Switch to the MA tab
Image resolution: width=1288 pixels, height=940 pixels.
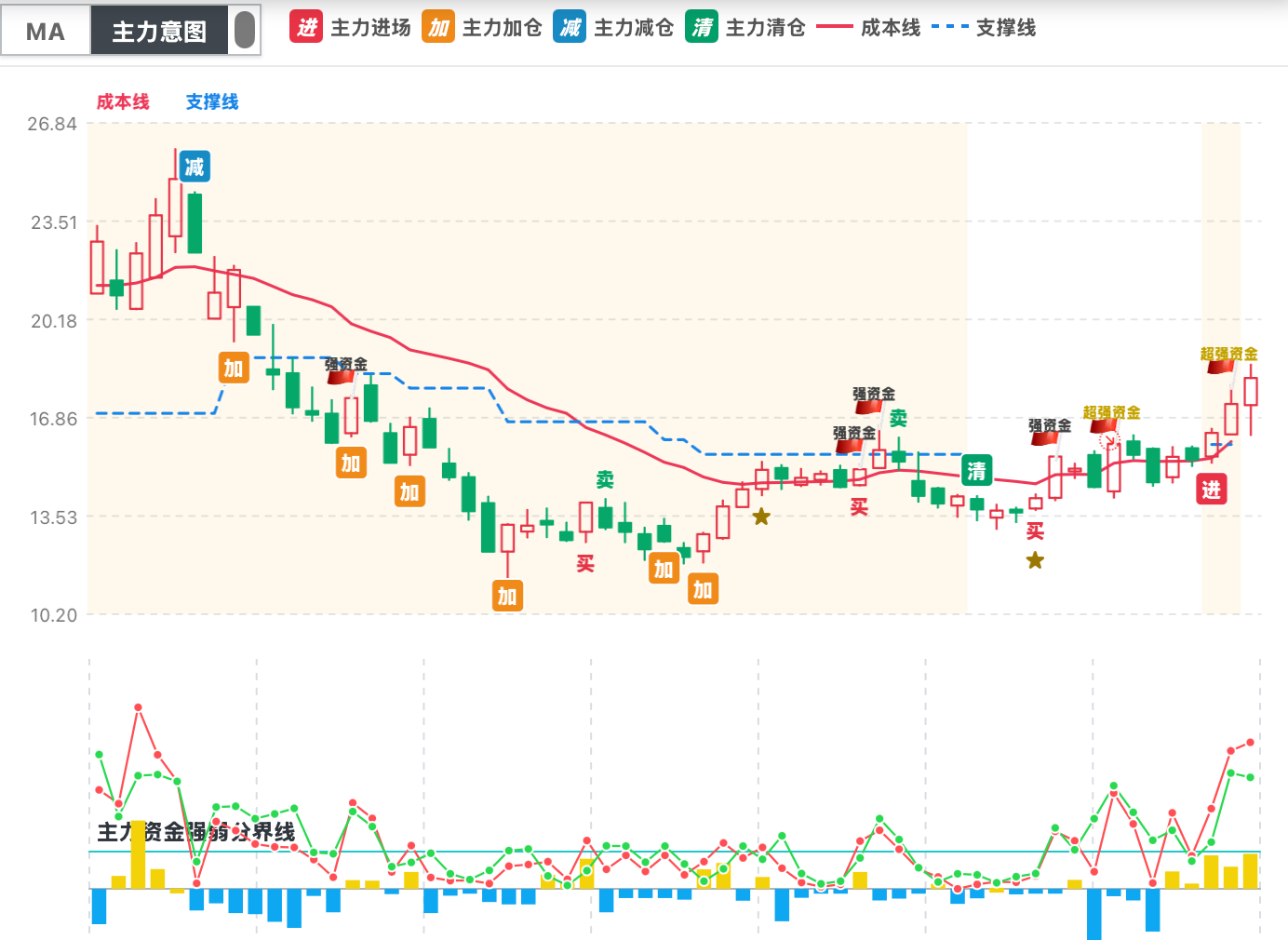pos(46,32)
